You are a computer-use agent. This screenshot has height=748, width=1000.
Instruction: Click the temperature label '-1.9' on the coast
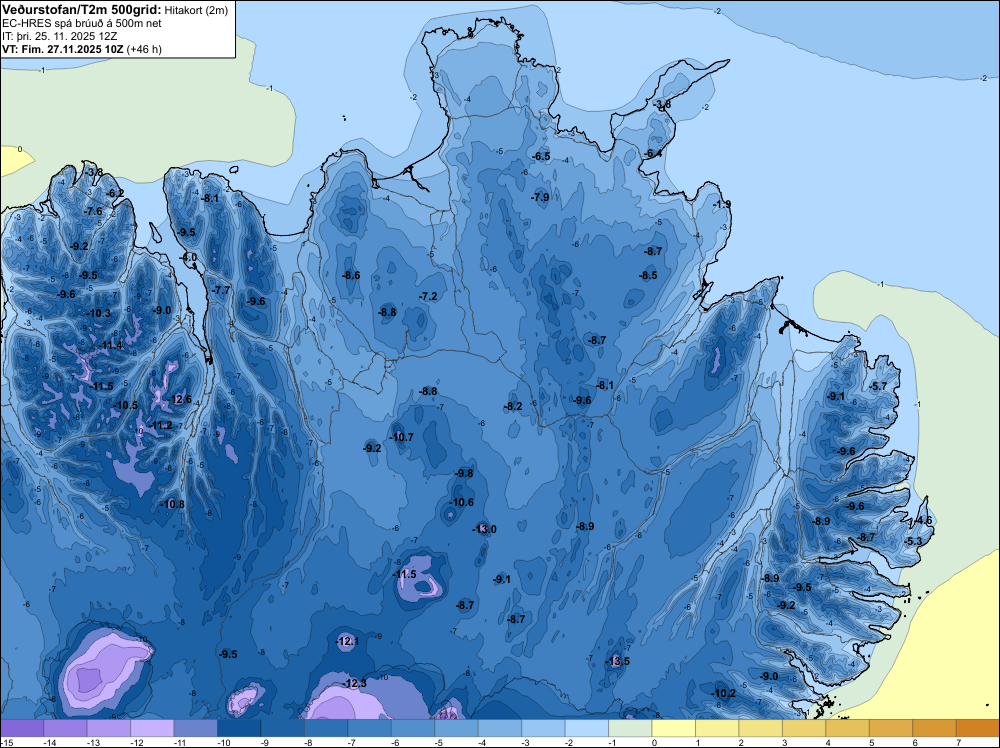coord(722,204)
